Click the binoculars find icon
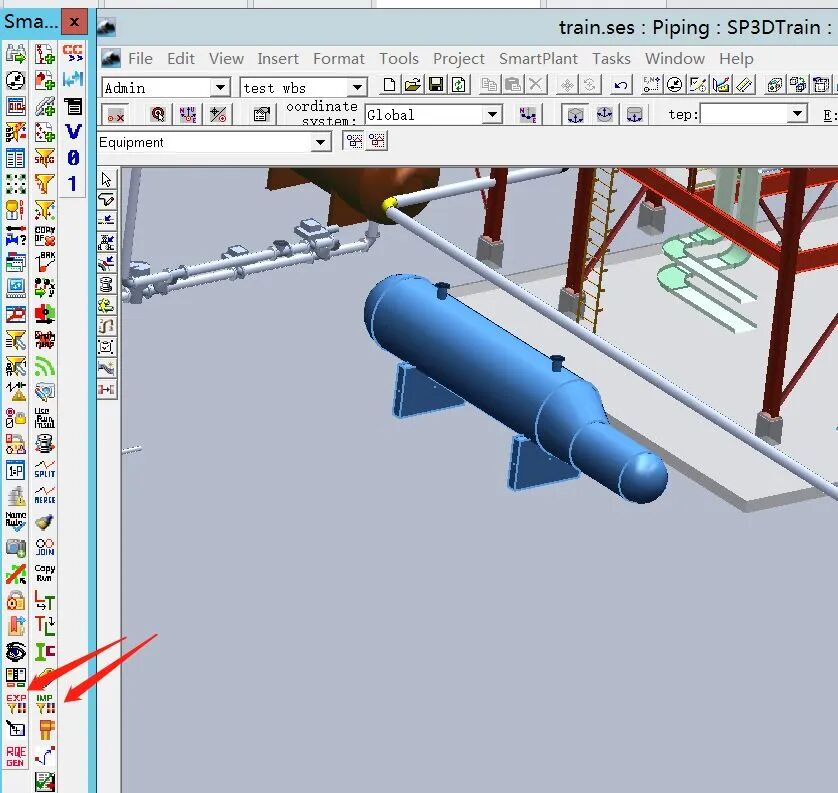Screen dimensions: 838x793 pyautogui.click(x=16, y=54)
